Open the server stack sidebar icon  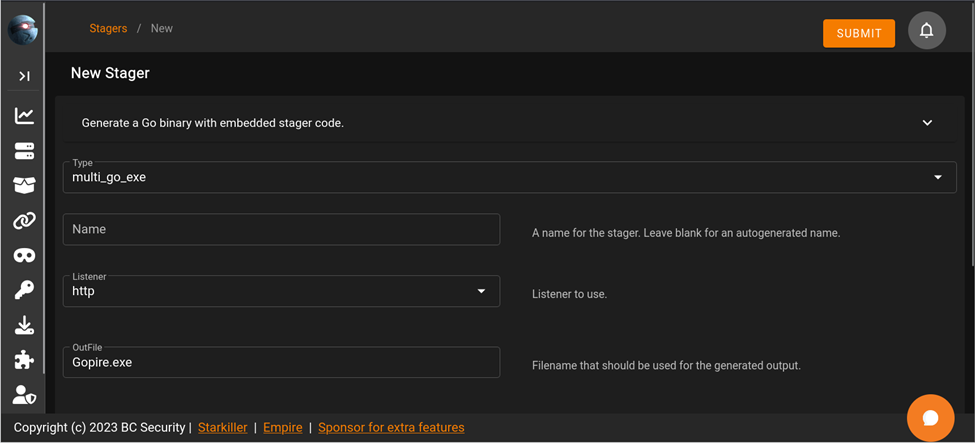coord(24,151)
